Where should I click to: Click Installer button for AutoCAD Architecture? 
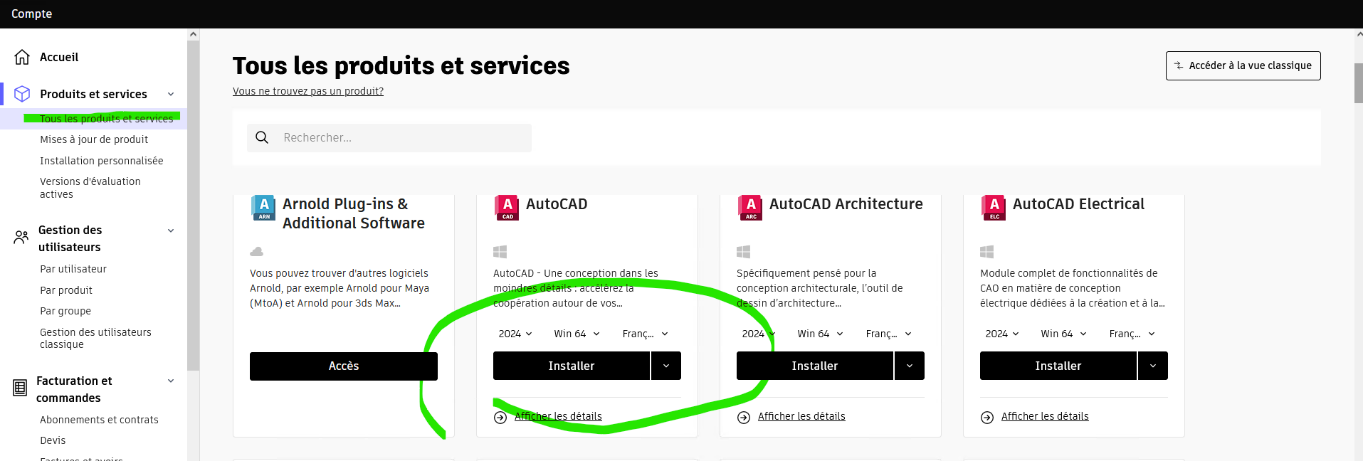(x=814, y=366)
